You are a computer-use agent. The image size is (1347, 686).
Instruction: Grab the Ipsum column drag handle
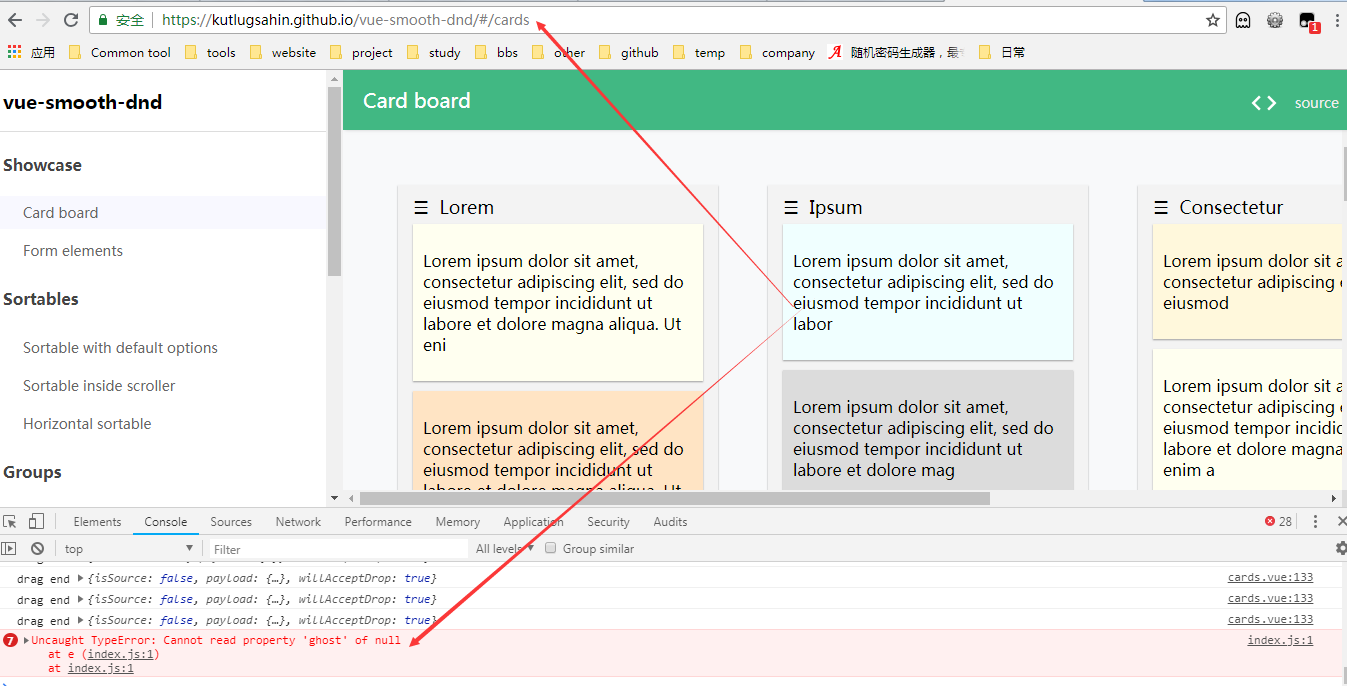(x=791, y=208)
